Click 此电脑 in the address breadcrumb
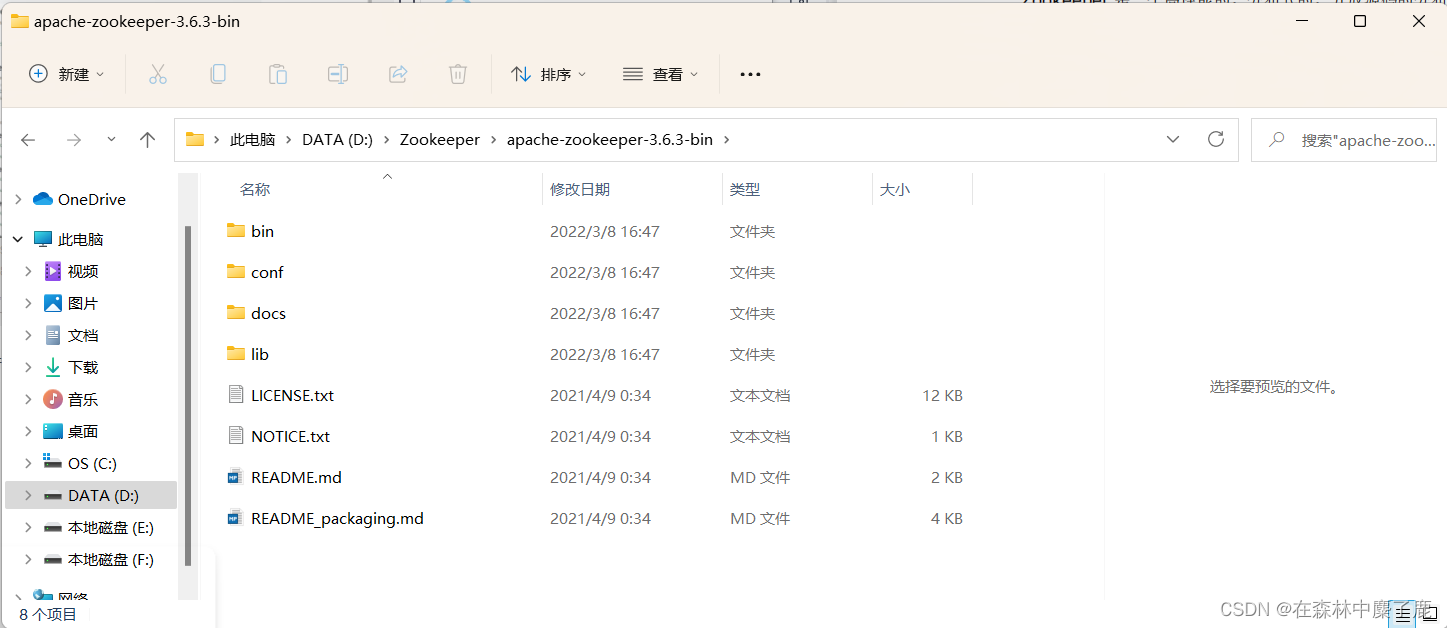The width and height of the screenshot is (1447, 628). 252,140
